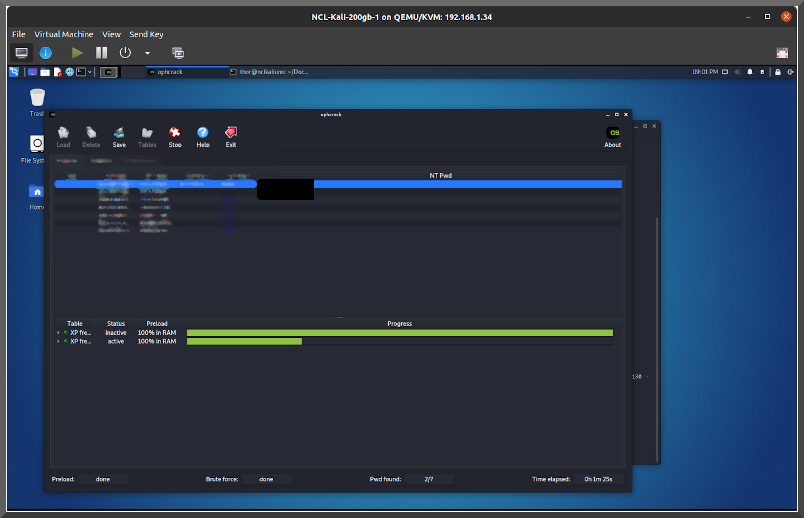Click the NT Pwd column header

pos(440,175)
